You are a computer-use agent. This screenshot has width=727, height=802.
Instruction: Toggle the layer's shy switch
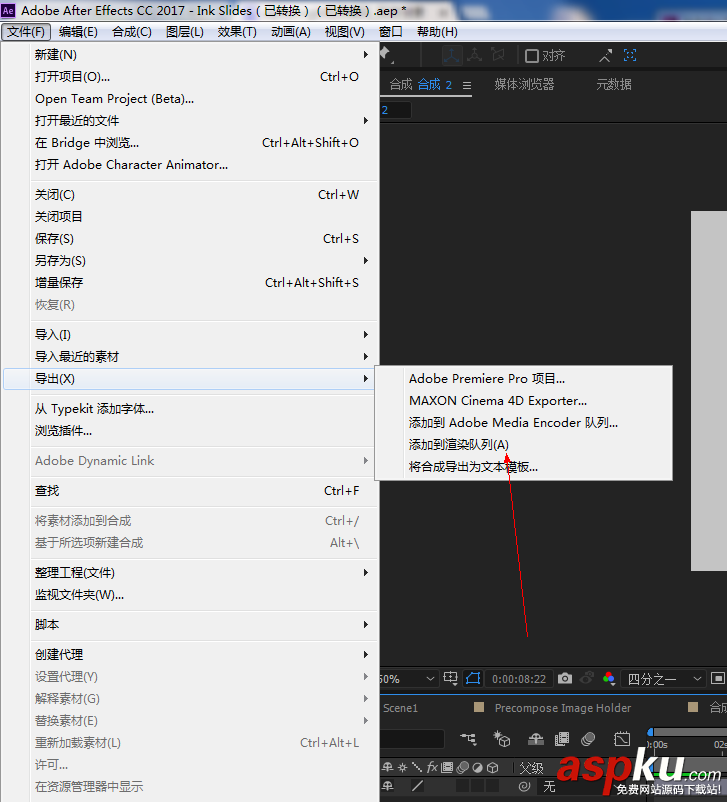pyautogui.click(x=388, y=786)
